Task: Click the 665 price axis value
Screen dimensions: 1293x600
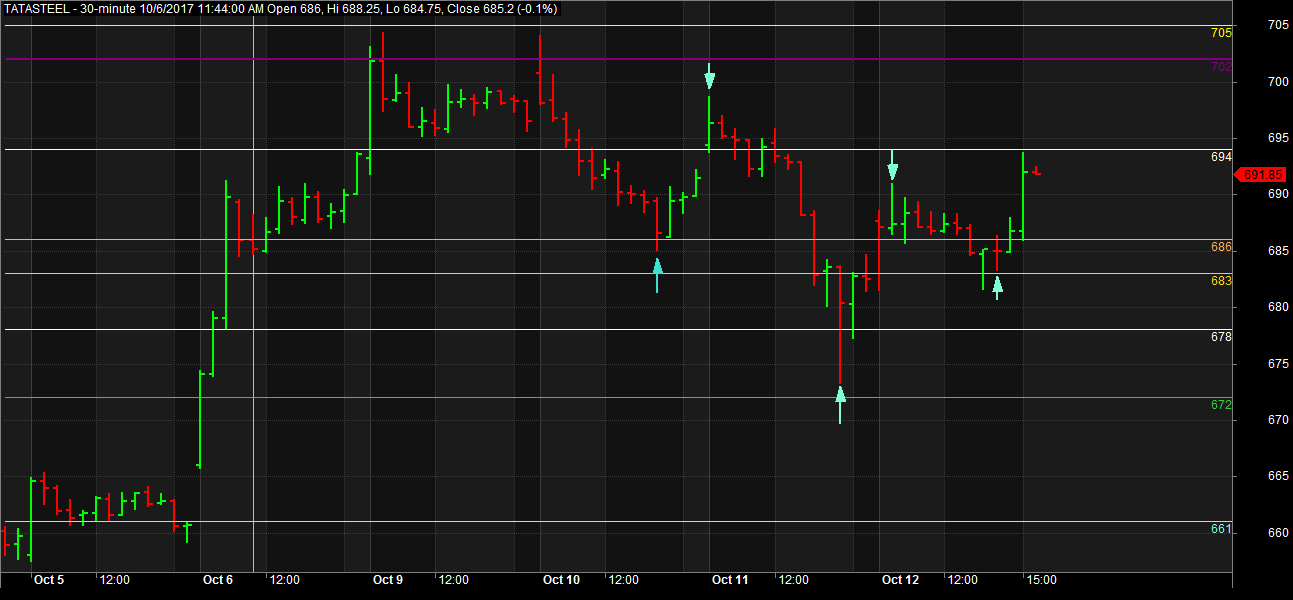Action: [1278, 476]
